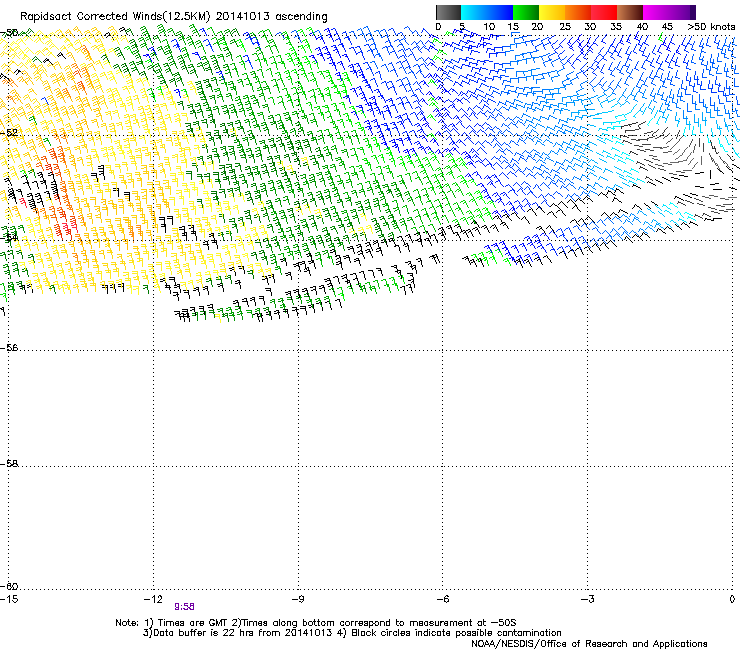This screenshot has height=650, width=740.
Task: Click the '-15' longitude axis label
Action: (x=8, y=599)
